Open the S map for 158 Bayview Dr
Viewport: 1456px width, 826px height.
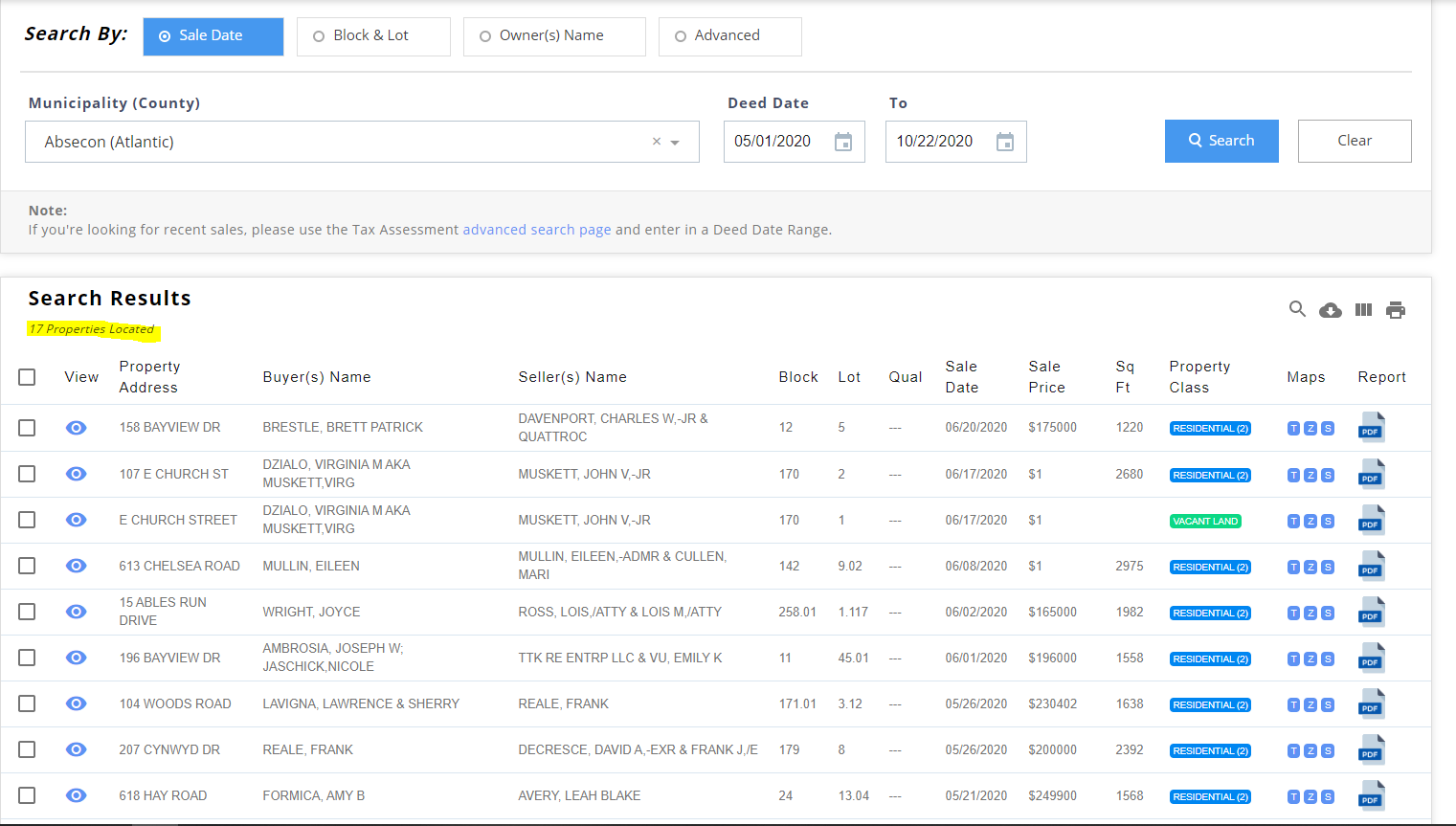click(1328, 429)
